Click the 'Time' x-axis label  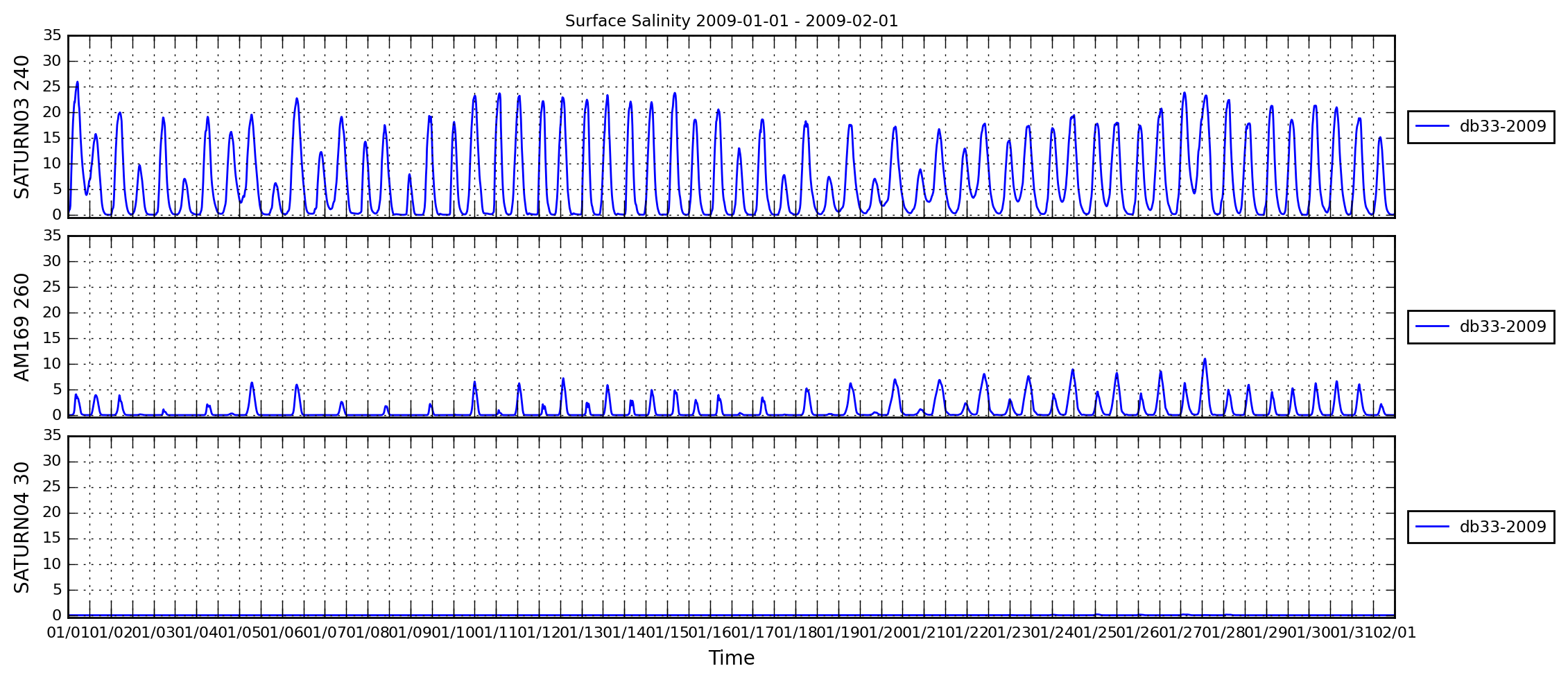pyautogui.click(x=731, y=658)
